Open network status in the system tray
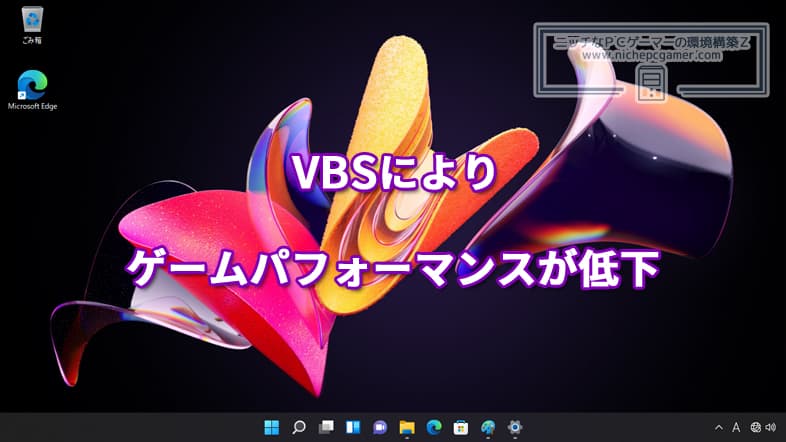This screenshot has height=442, width=786. (x=755, y=427)
